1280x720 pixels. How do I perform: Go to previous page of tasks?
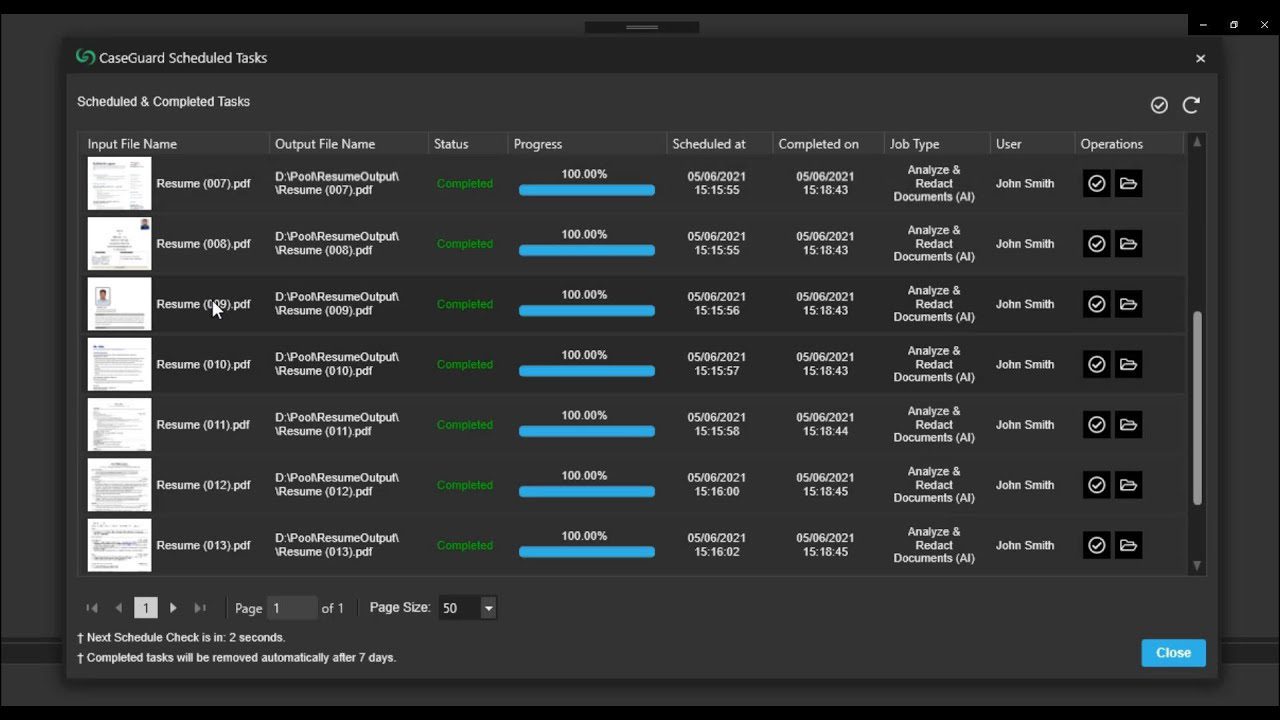[x=119, y=608]
